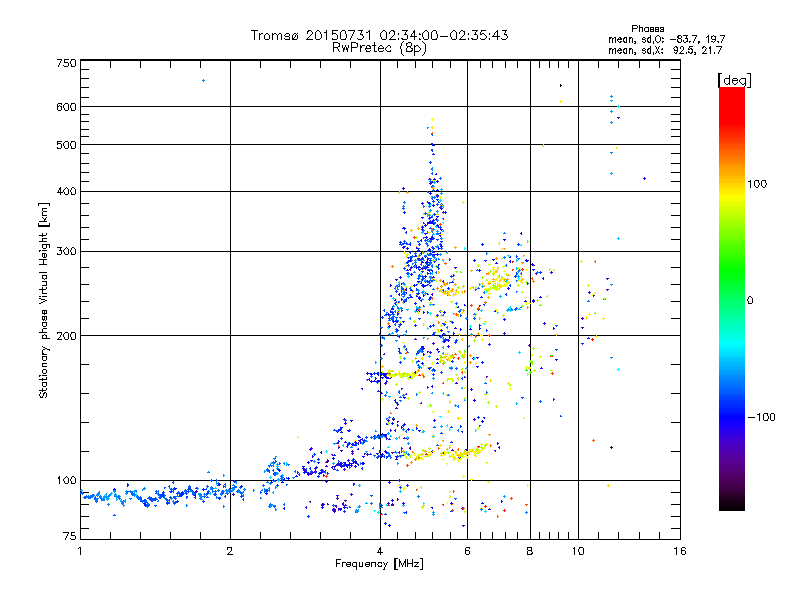Click the lone purple data point near 14 MHz
800x600 pixels.
(644, 179)
